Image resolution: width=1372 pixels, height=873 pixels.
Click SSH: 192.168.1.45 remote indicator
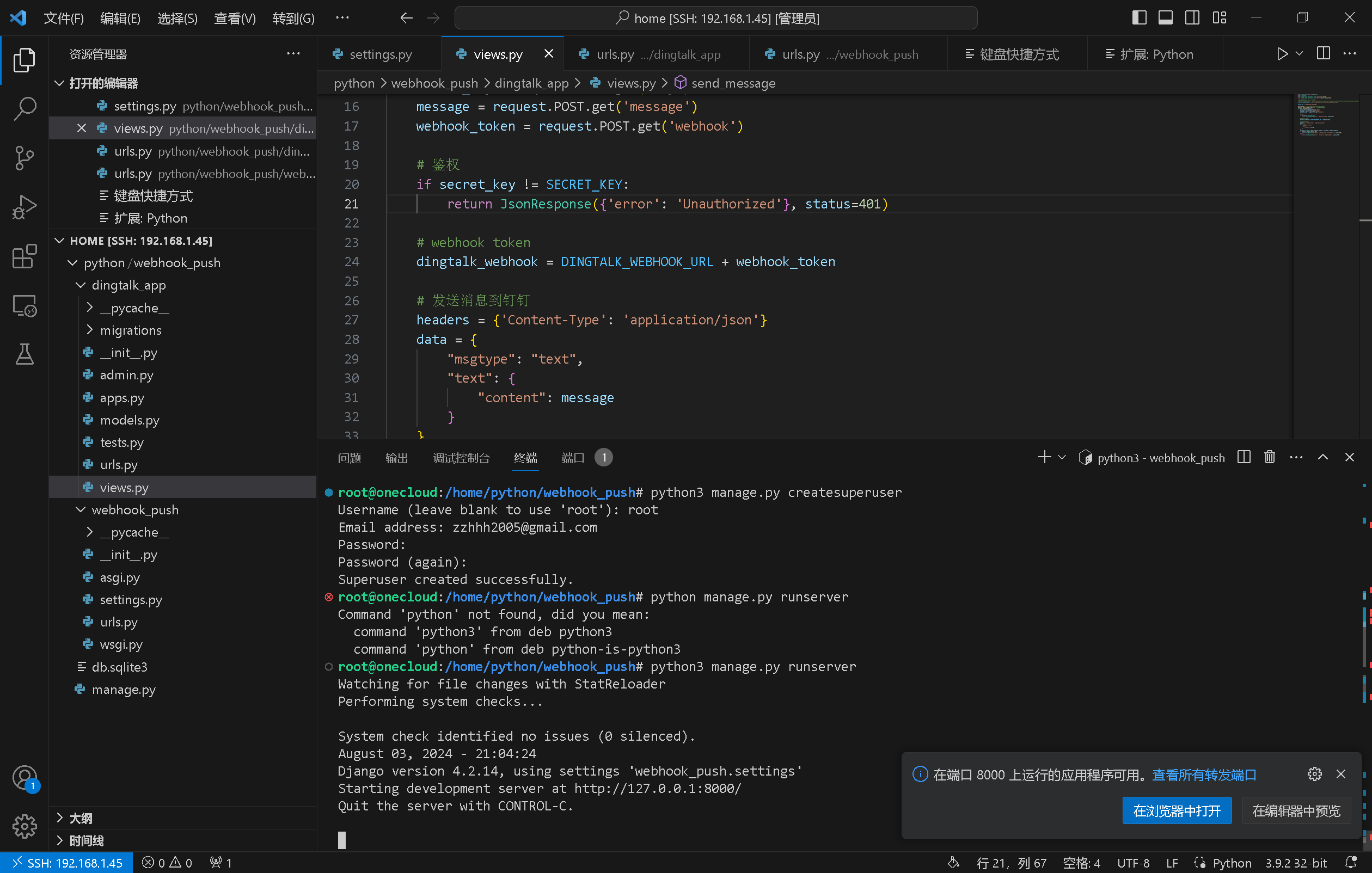[67, 862]
